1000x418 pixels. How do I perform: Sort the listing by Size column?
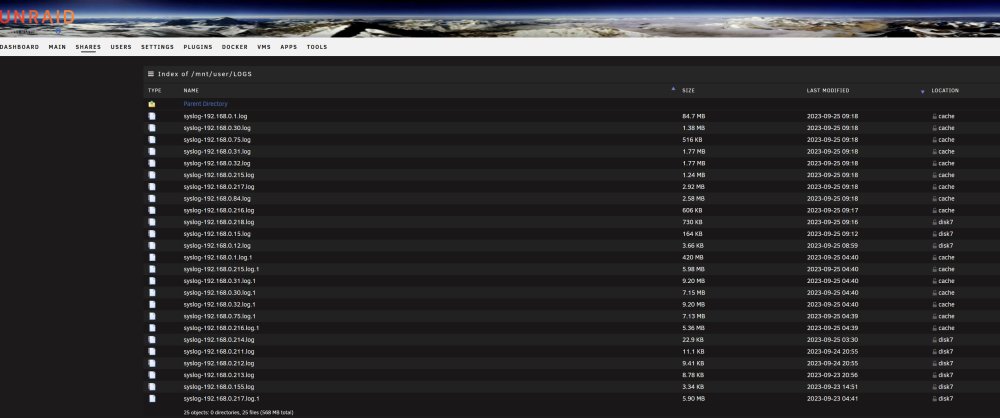pyautogui.click(x=688, y=91)
